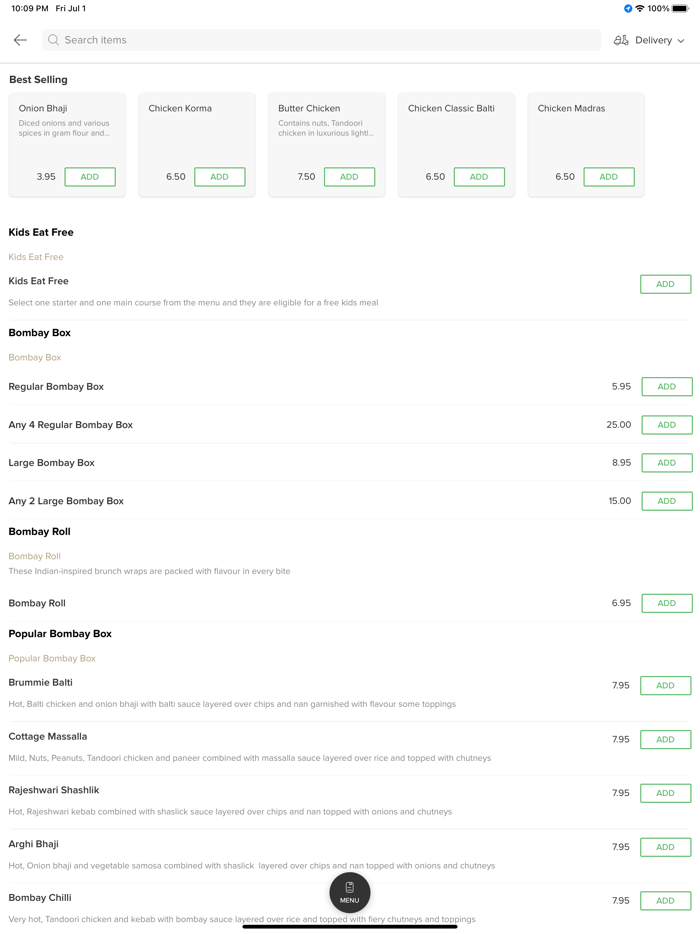
Task: Click Any 4 Regular Bombay Box name
Action: click(70, 425)
